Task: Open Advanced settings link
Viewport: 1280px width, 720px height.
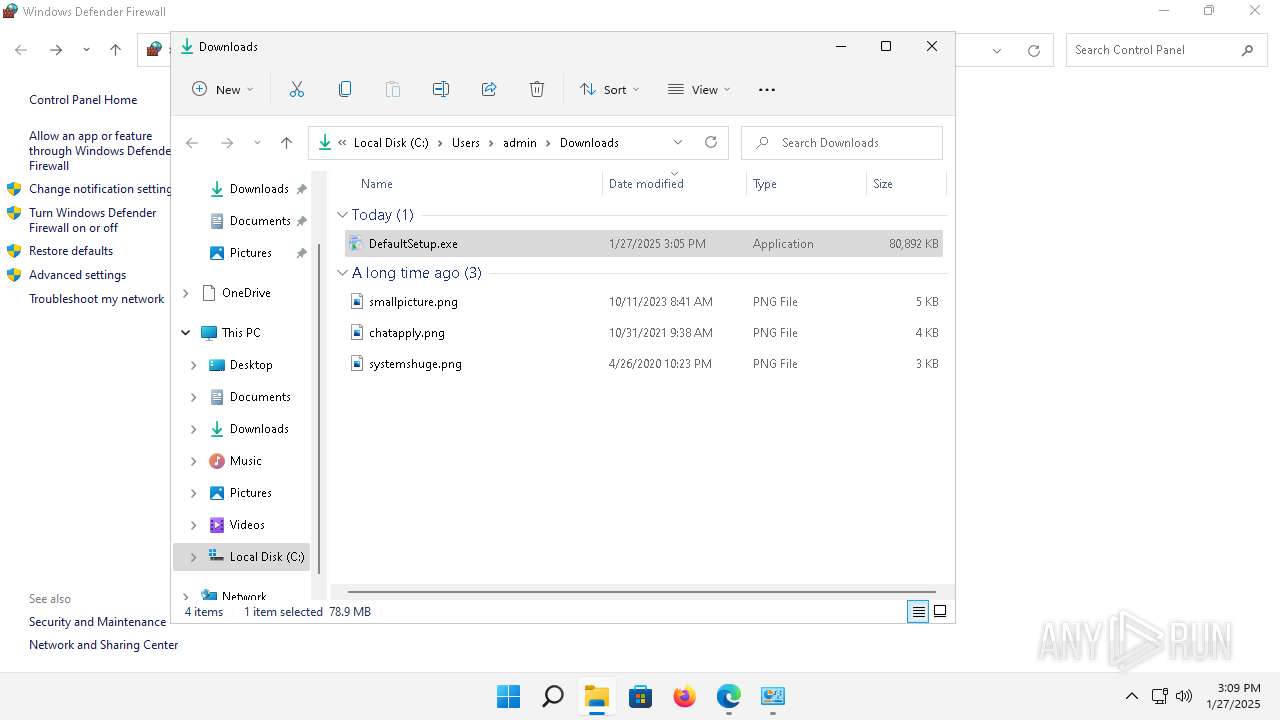Action: click(78, 275)
